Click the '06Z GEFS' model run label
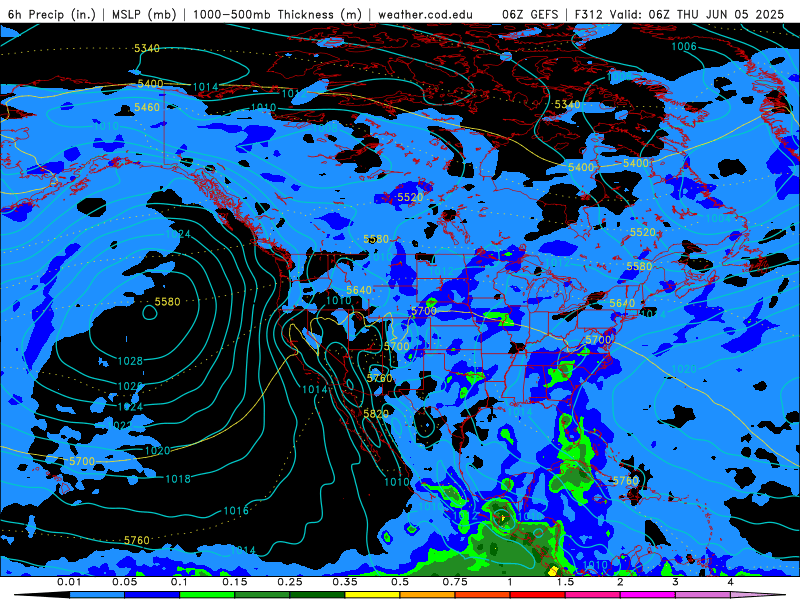The height and width of the screenshot is (600, 800). (530, 14)
